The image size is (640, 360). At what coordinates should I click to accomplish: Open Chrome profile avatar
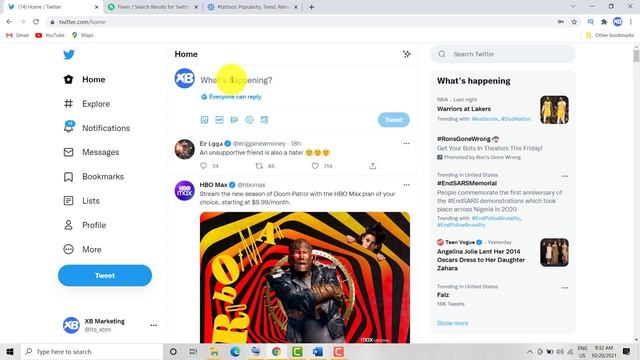618,22
